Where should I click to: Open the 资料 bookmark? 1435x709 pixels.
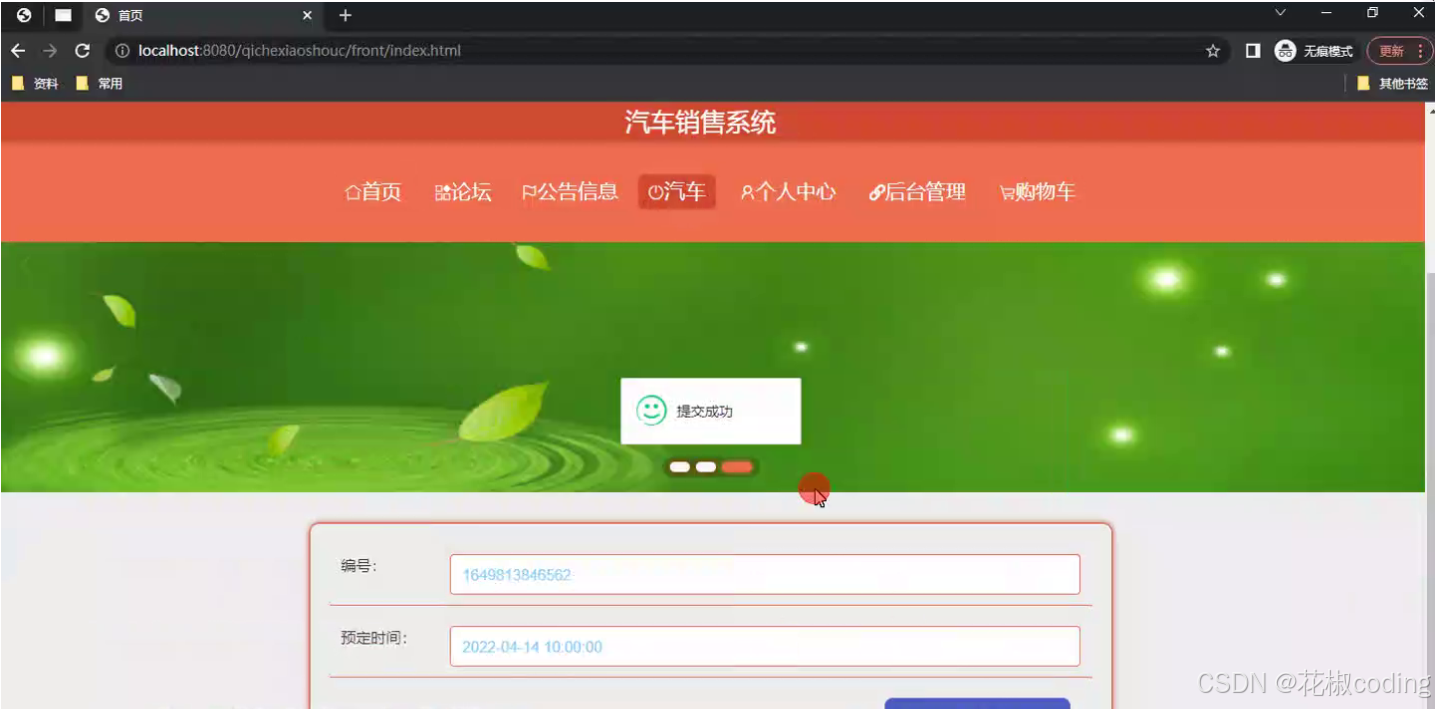(35, 83)
